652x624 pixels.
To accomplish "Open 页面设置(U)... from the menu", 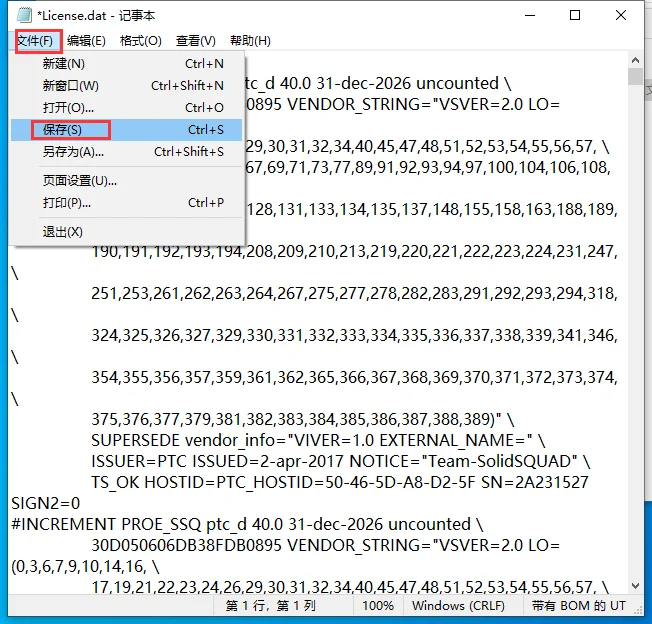I will click(126, 181).
